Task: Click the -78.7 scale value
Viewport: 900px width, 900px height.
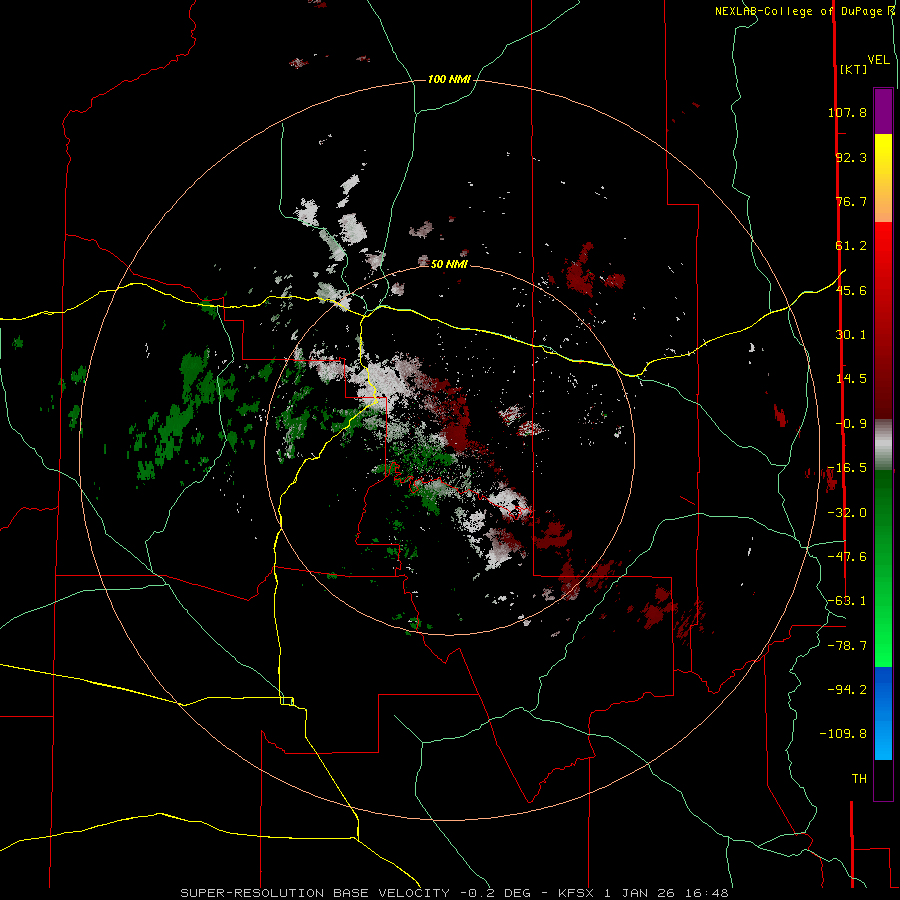Action: pyautogui.click(x=847, y=646)
